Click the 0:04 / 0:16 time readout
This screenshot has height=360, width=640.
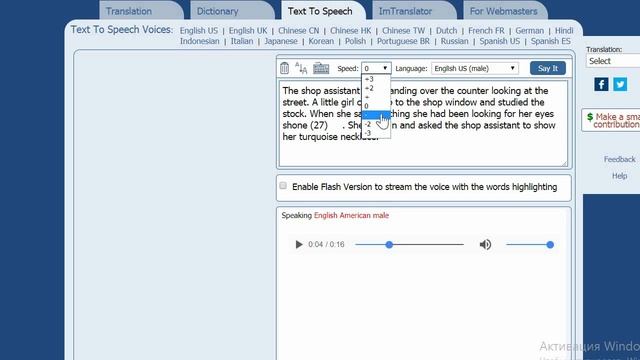[326, 244]
